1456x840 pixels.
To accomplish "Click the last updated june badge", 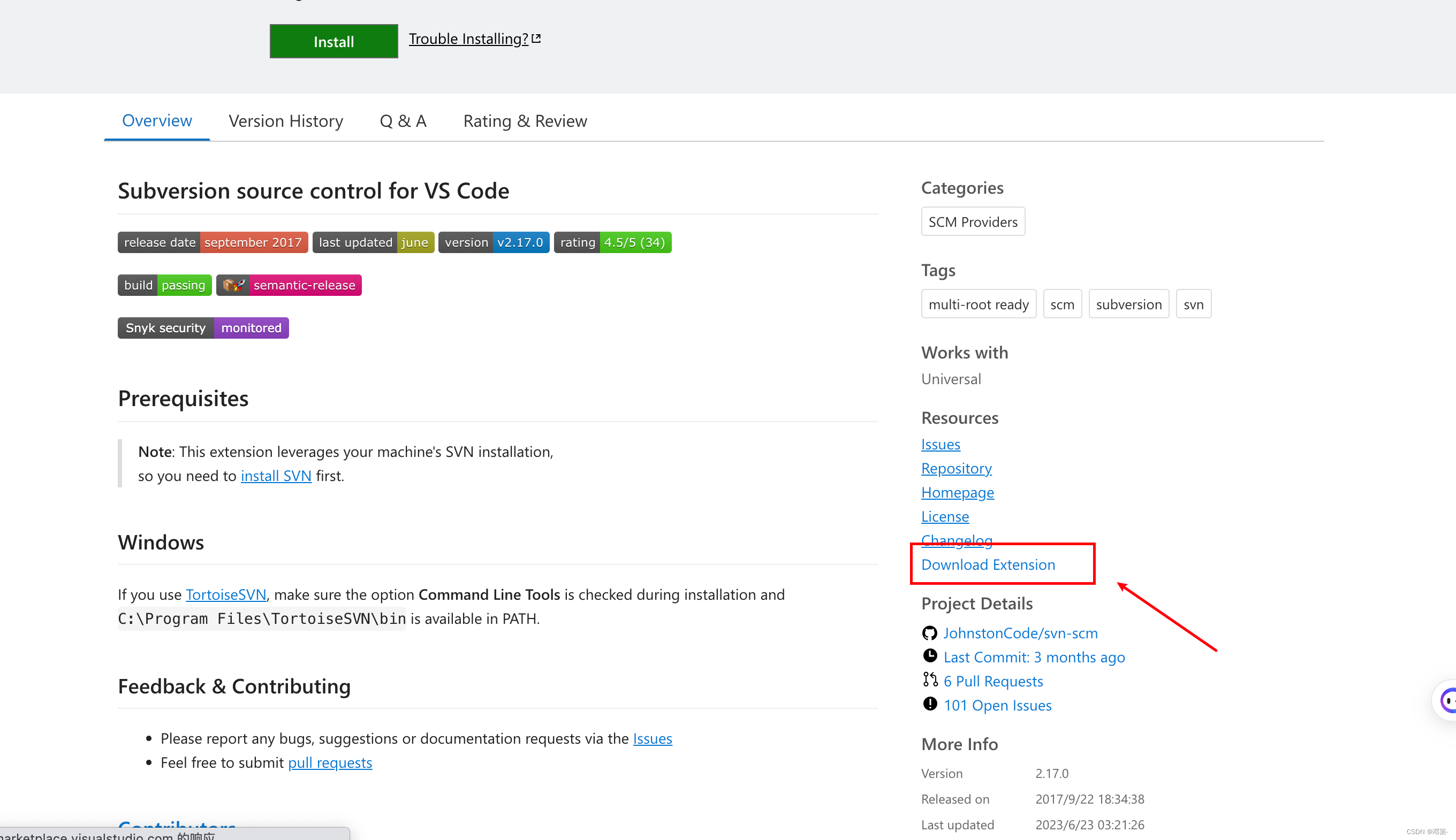I will tap(374, 242).
